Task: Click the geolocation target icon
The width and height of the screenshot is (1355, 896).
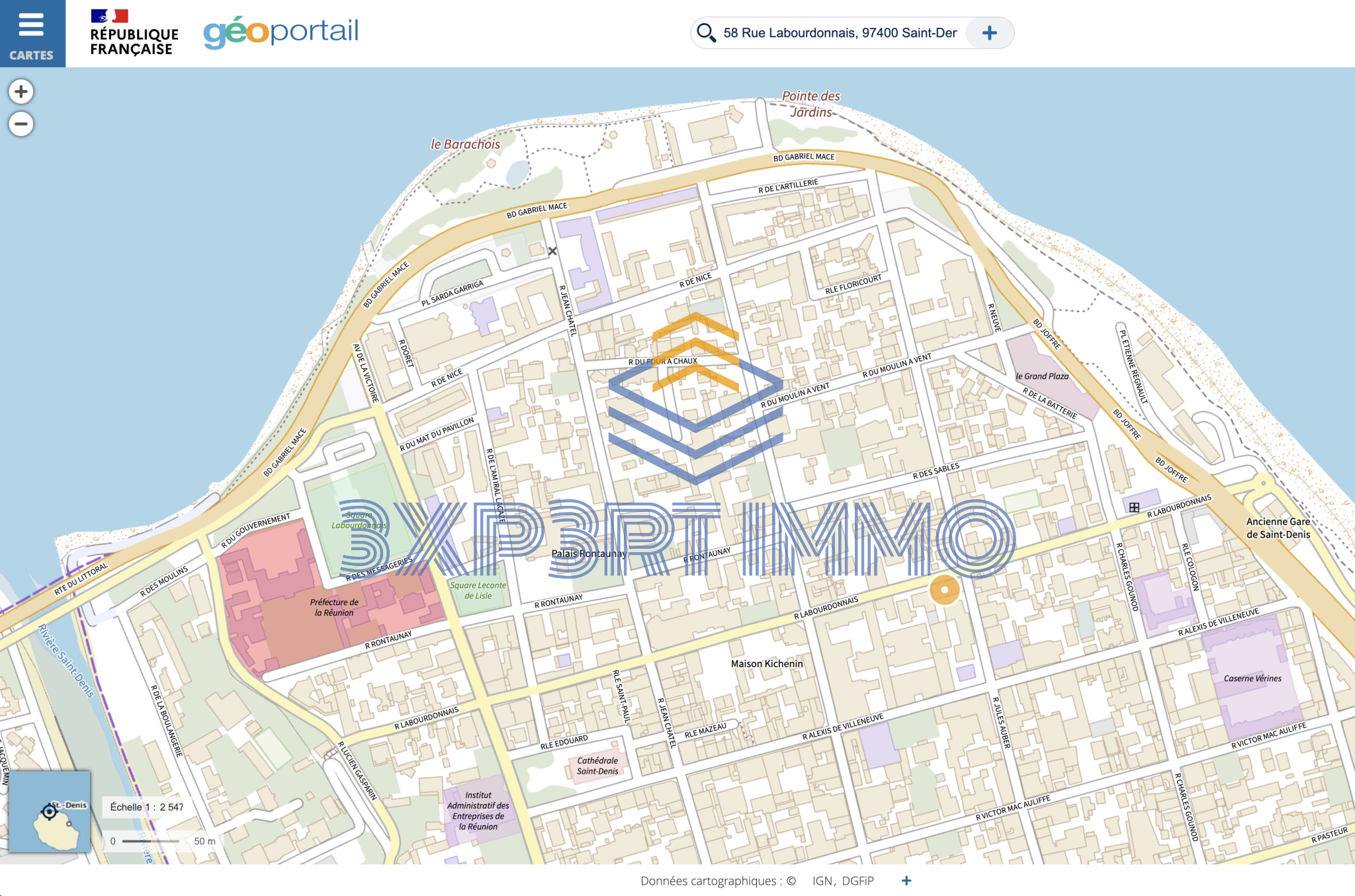Action: pos(49,811)
